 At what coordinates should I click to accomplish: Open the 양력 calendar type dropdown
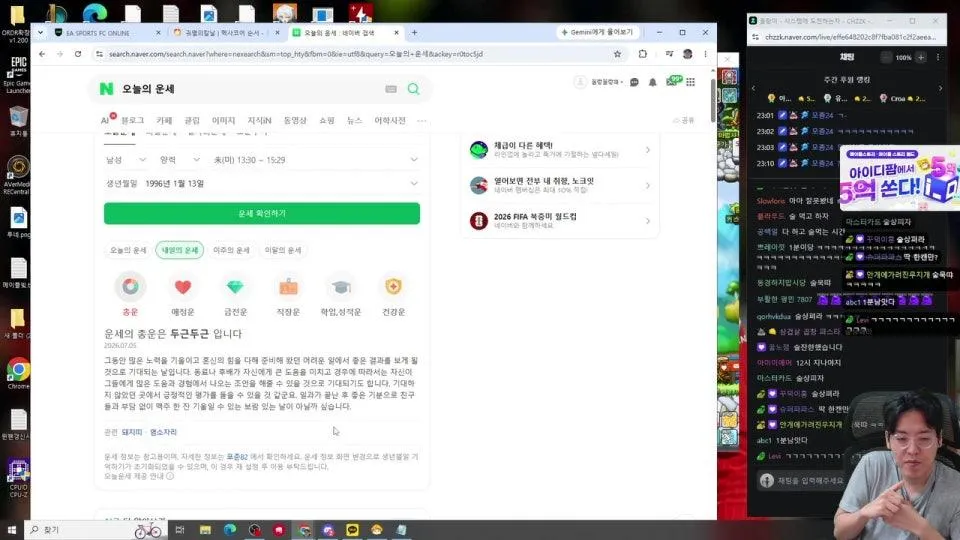180,160
